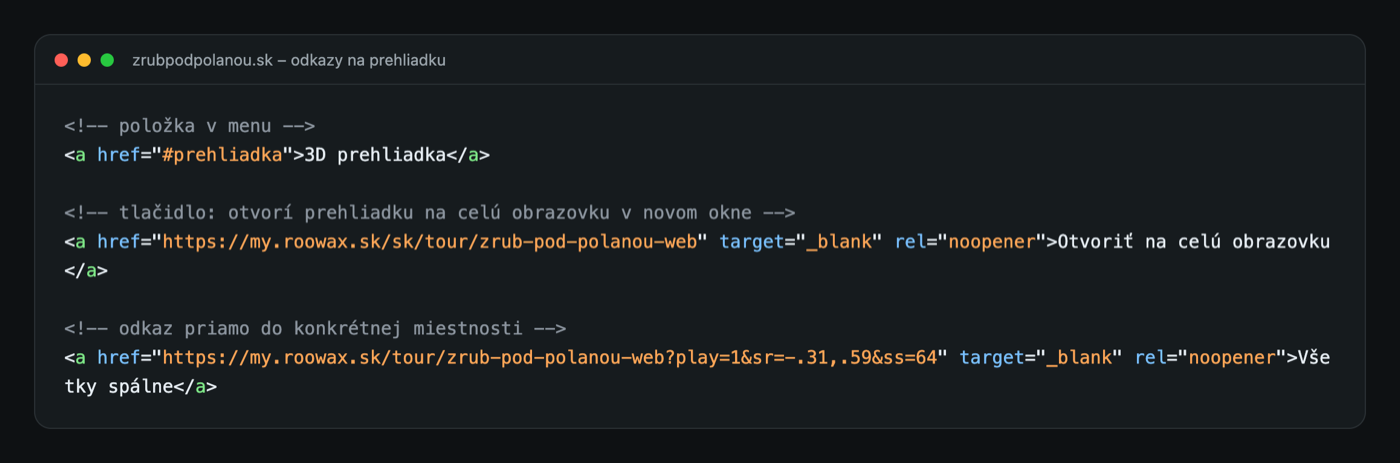Select comment 'odkaz priamo do konkrétnej miestnosti'
The height and width of the screenshot is (463, 1400).
click(315, 328)
